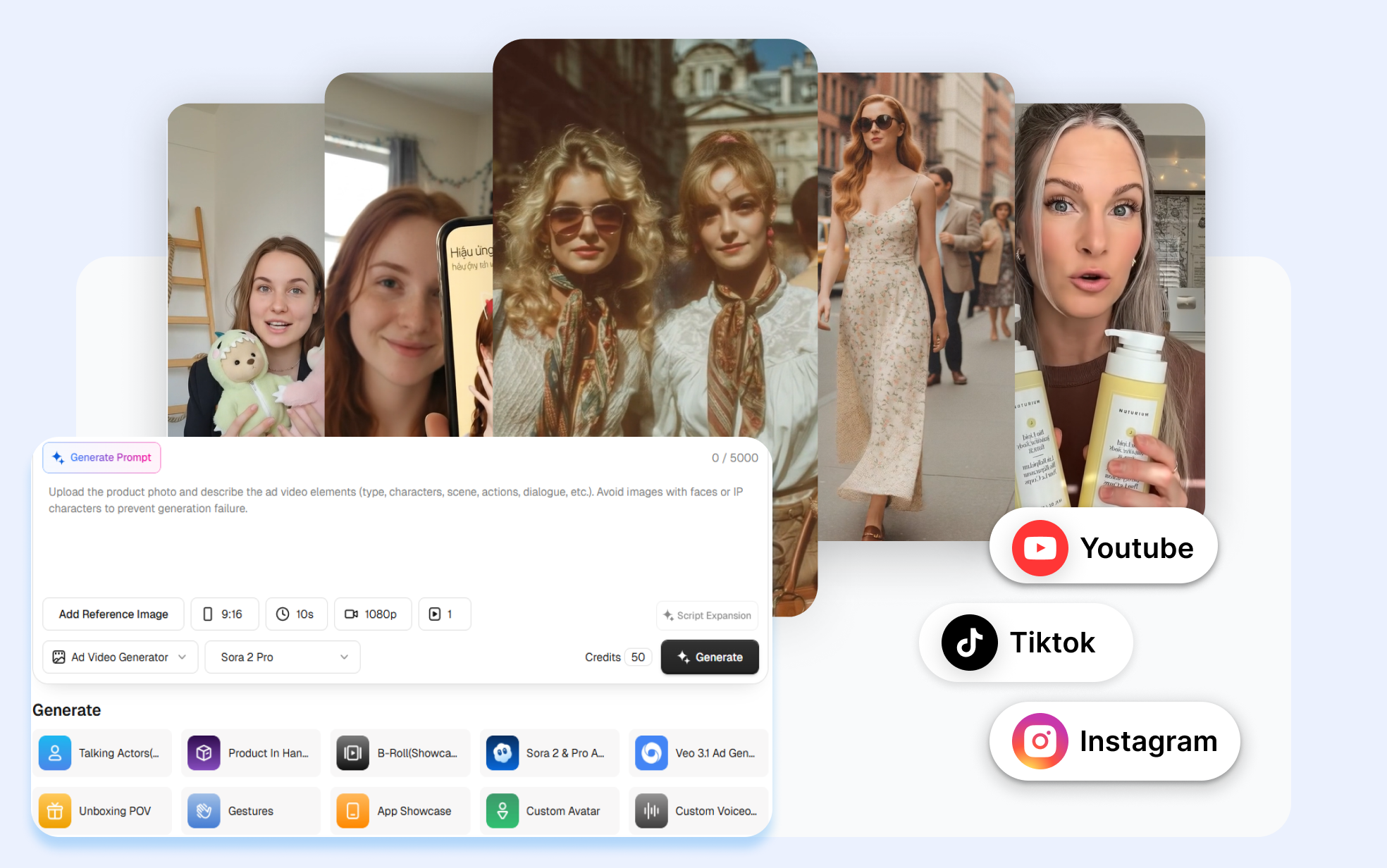This screenshot has width=1387, height=868.
Task: Open the App Showcase tool
Action: tap(400, 811)
